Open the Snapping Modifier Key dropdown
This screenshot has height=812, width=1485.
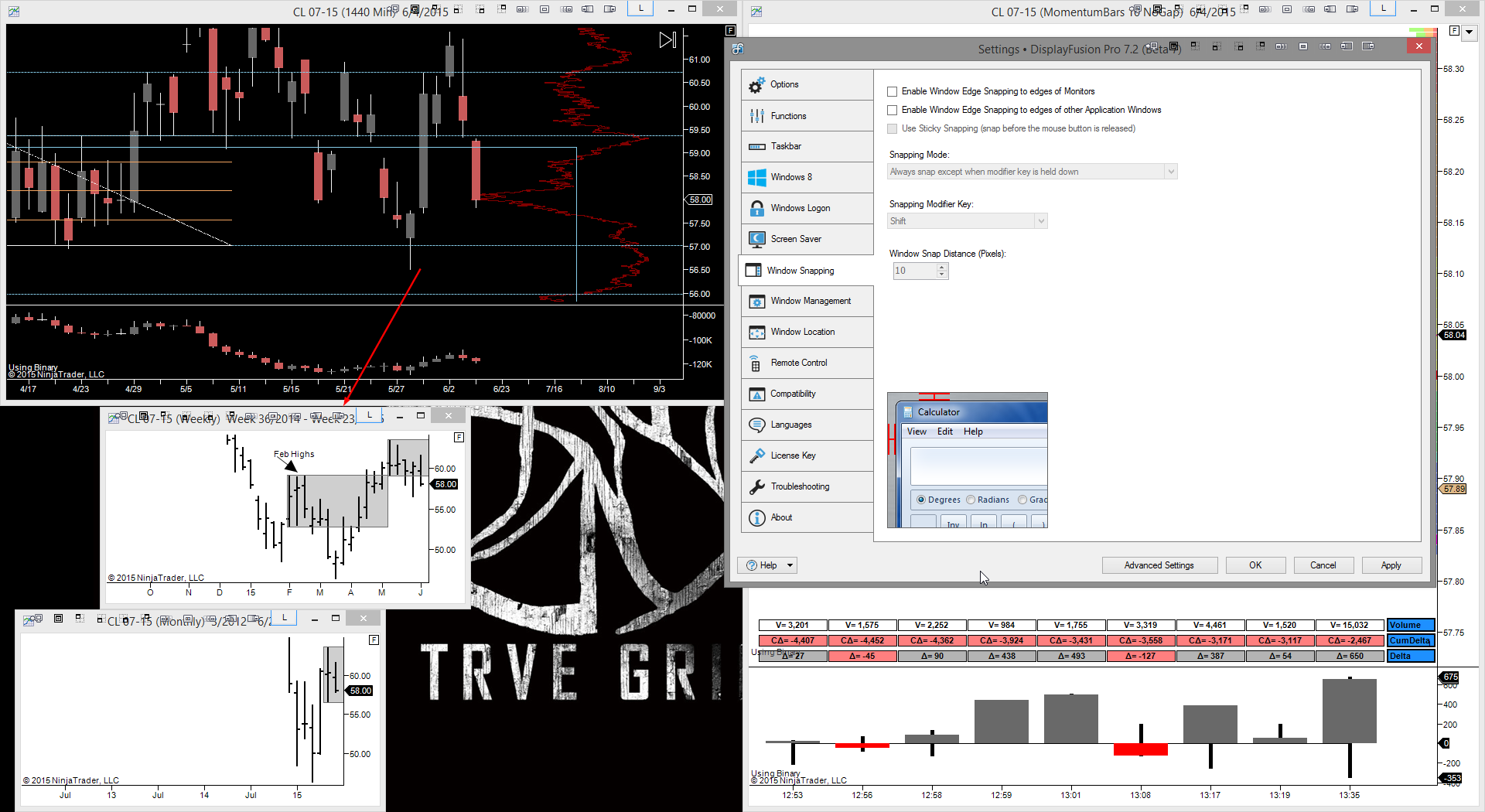pos(1040,221)
